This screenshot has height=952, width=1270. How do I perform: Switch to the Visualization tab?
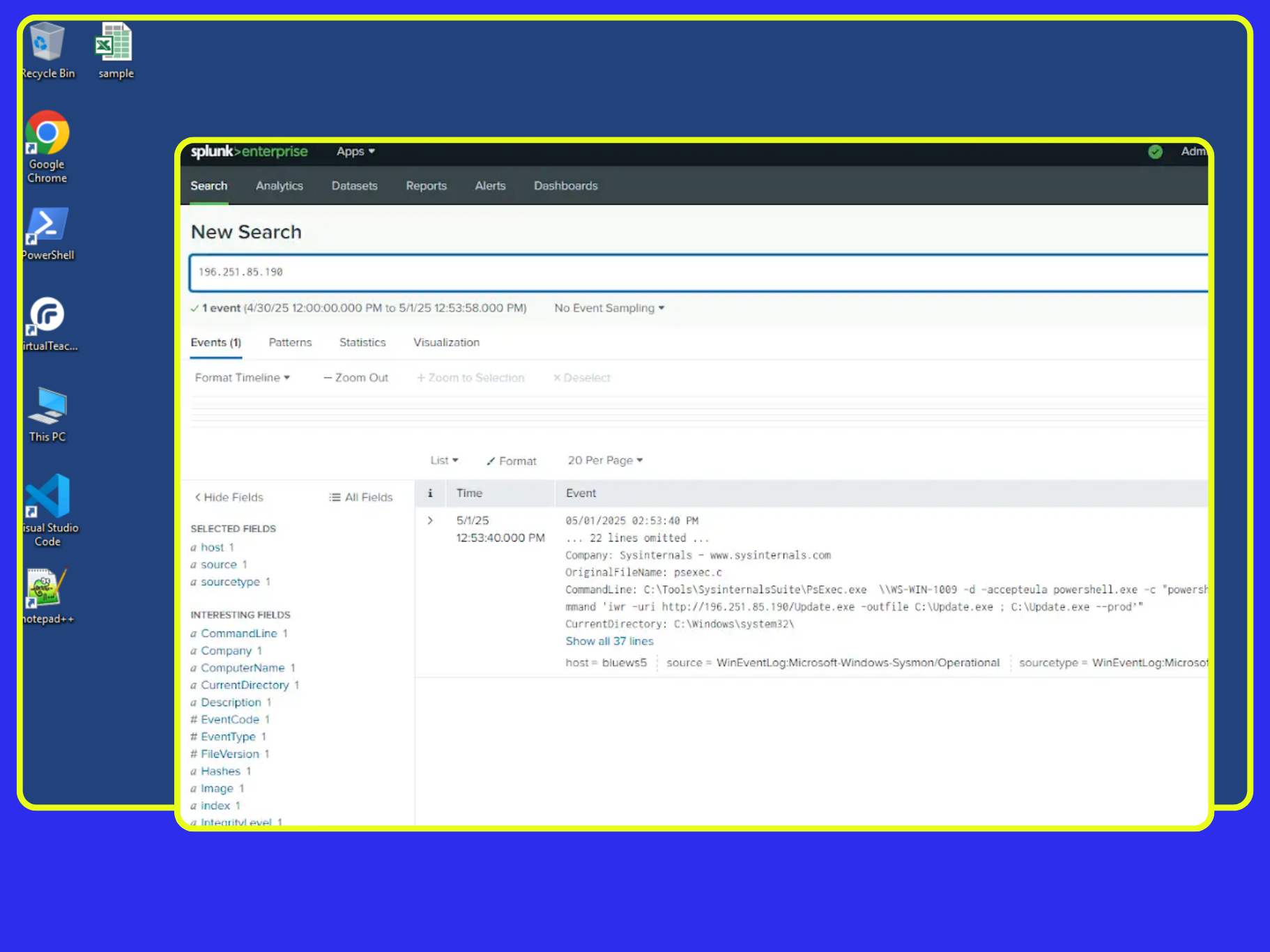coord(447,342)
